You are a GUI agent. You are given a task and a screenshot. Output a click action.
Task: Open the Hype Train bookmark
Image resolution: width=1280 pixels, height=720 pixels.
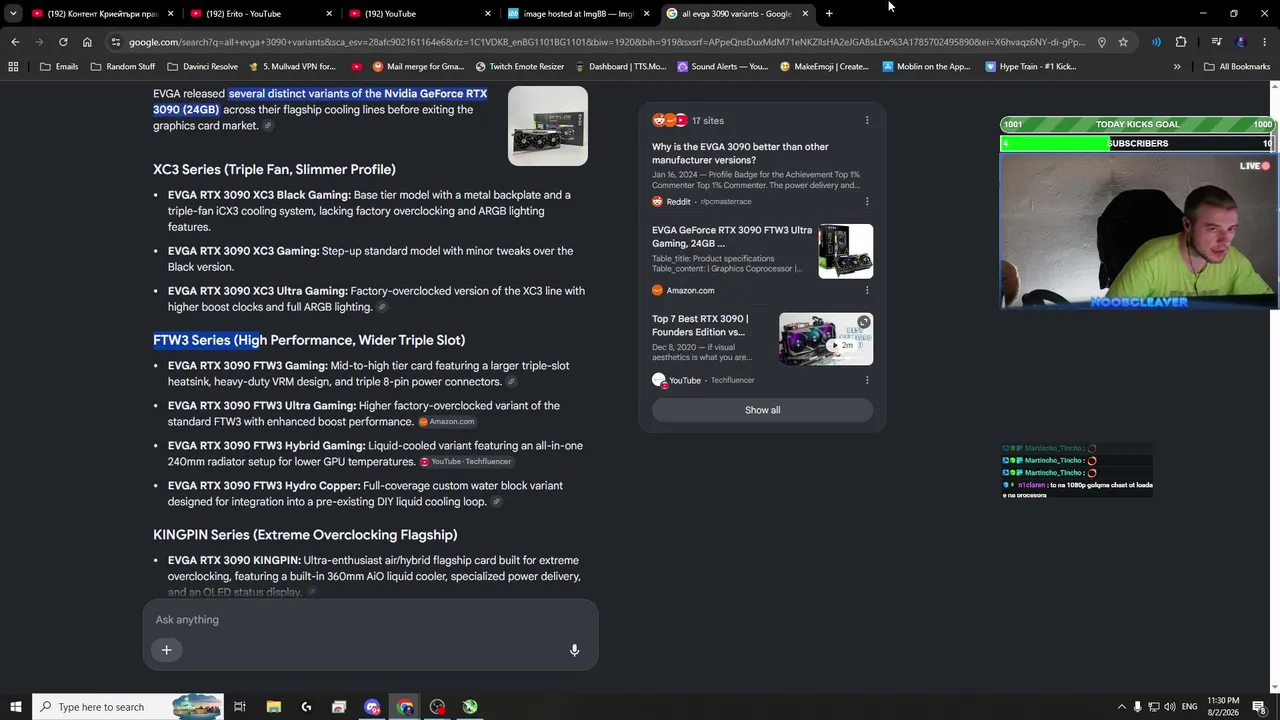(1031, 67)
